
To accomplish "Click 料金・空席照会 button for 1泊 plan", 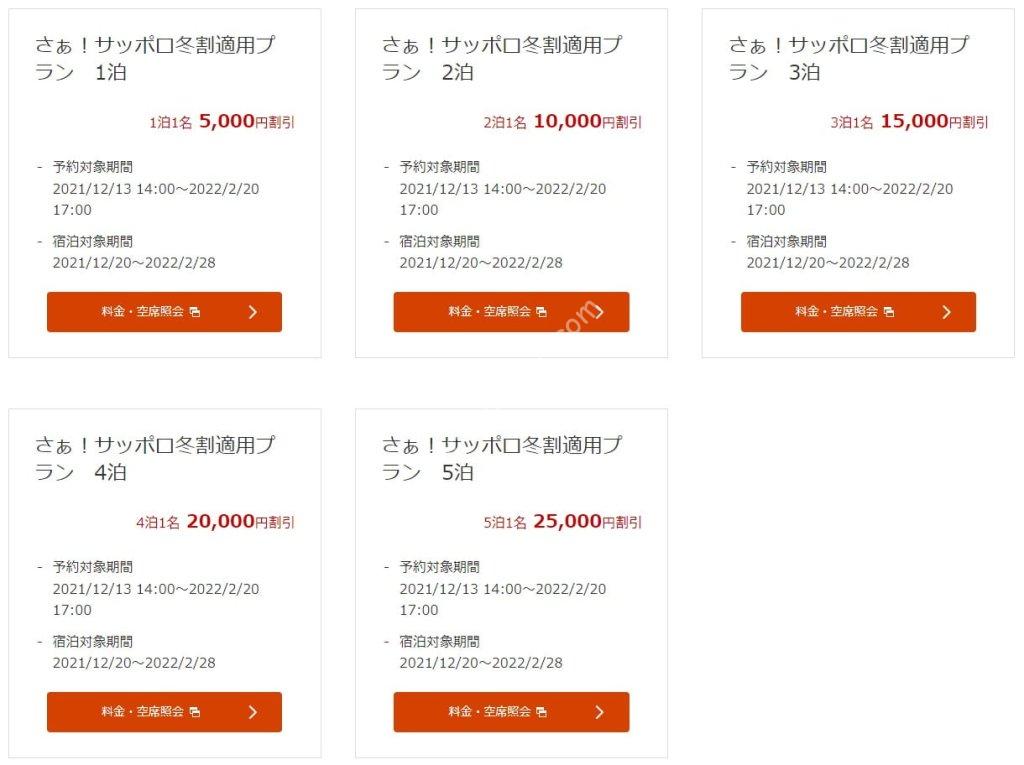I will 164,312.
